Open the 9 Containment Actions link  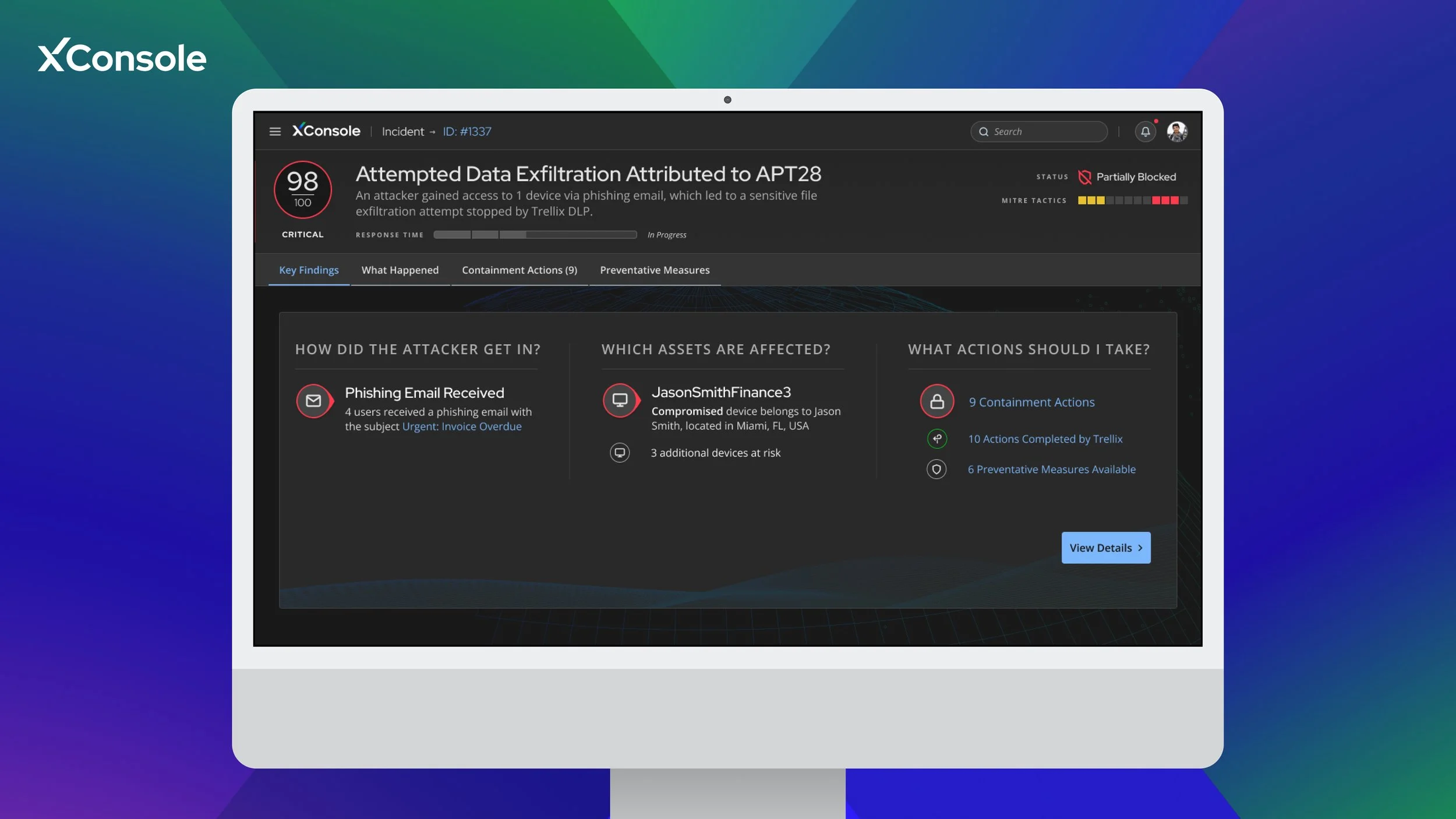coord(1031,402)
